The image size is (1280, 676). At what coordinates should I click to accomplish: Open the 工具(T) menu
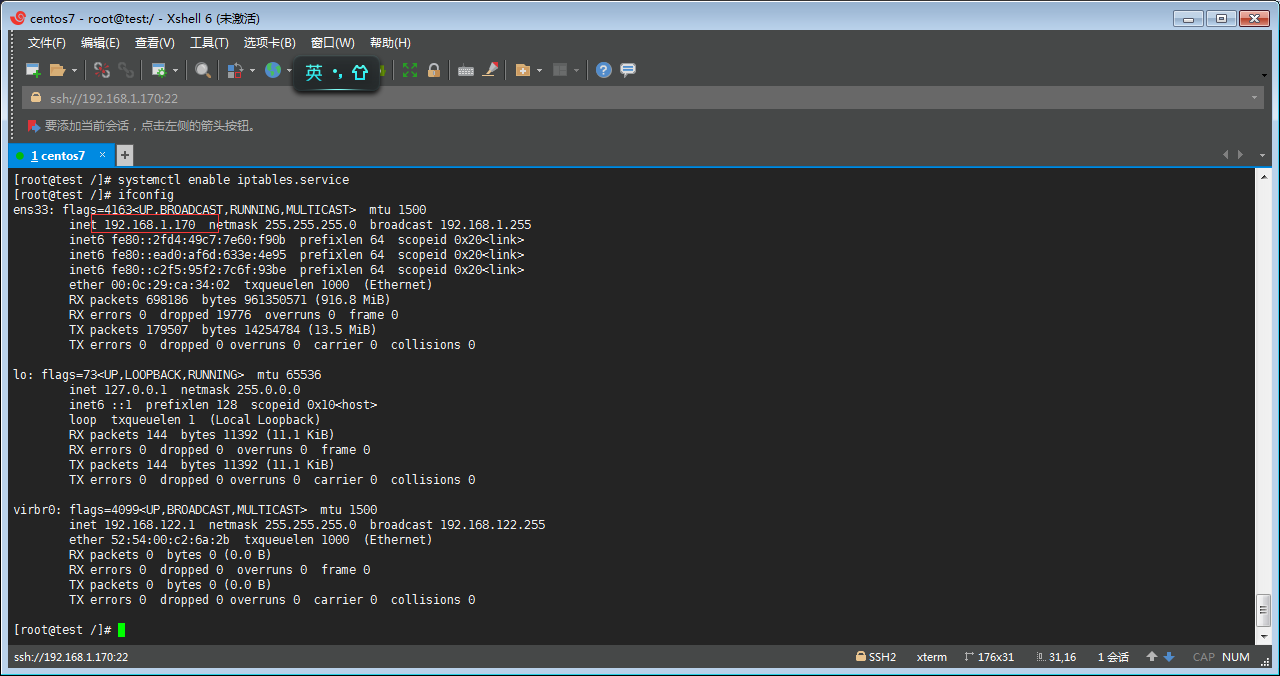coord(209,43)
